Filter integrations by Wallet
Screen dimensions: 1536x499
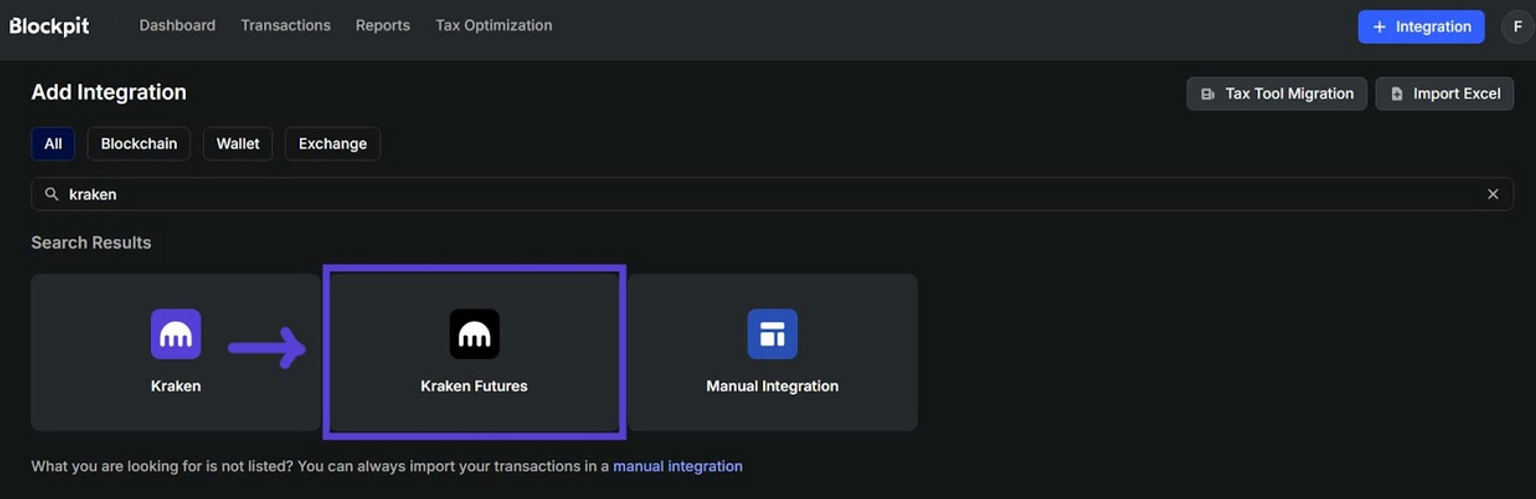click(238, 144)
